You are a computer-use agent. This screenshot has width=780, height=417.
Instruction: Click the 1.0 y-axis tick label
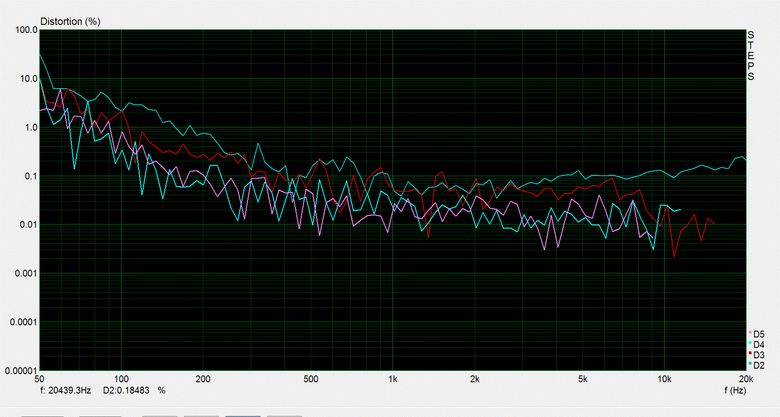pyautogui.click(x=31, y=127)
